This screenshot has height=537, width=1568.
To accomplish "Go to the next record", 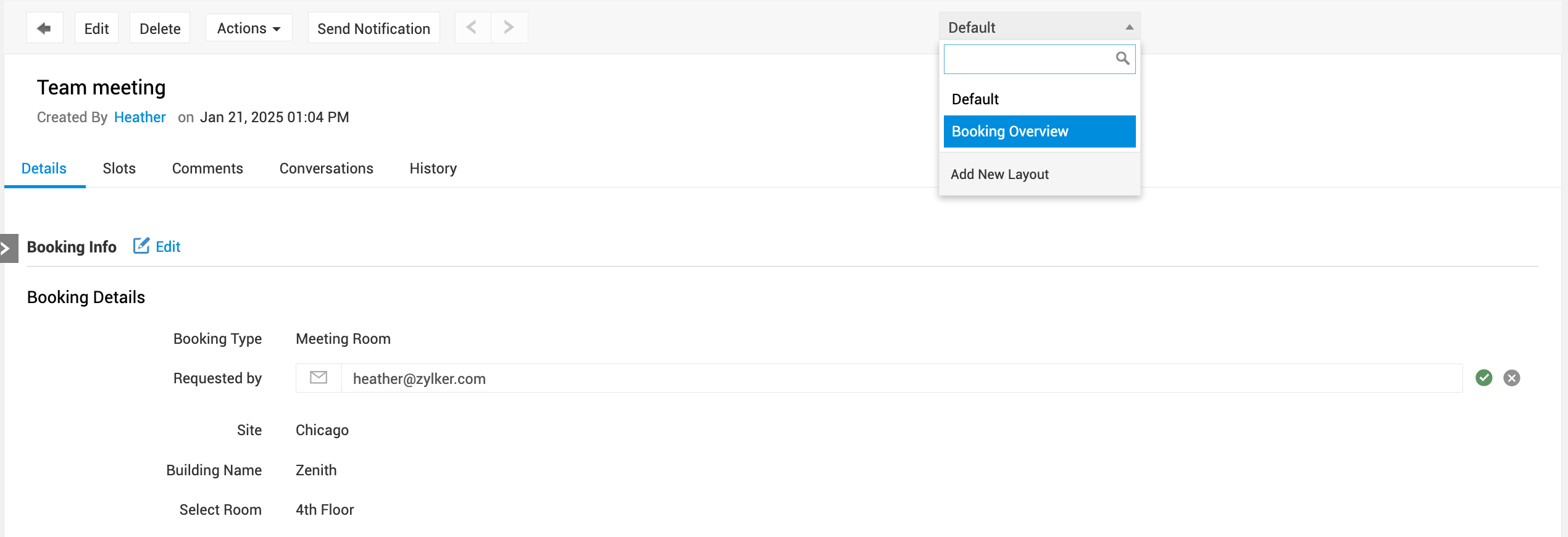I will (509, 28).
